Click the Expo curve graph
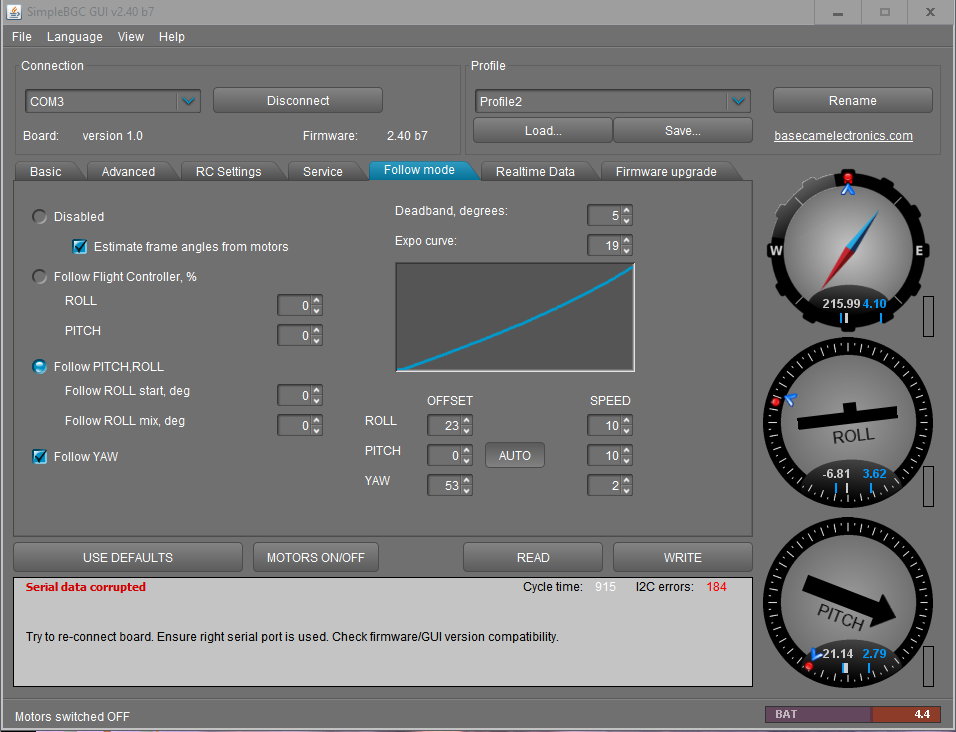 (x=515, y=317)
